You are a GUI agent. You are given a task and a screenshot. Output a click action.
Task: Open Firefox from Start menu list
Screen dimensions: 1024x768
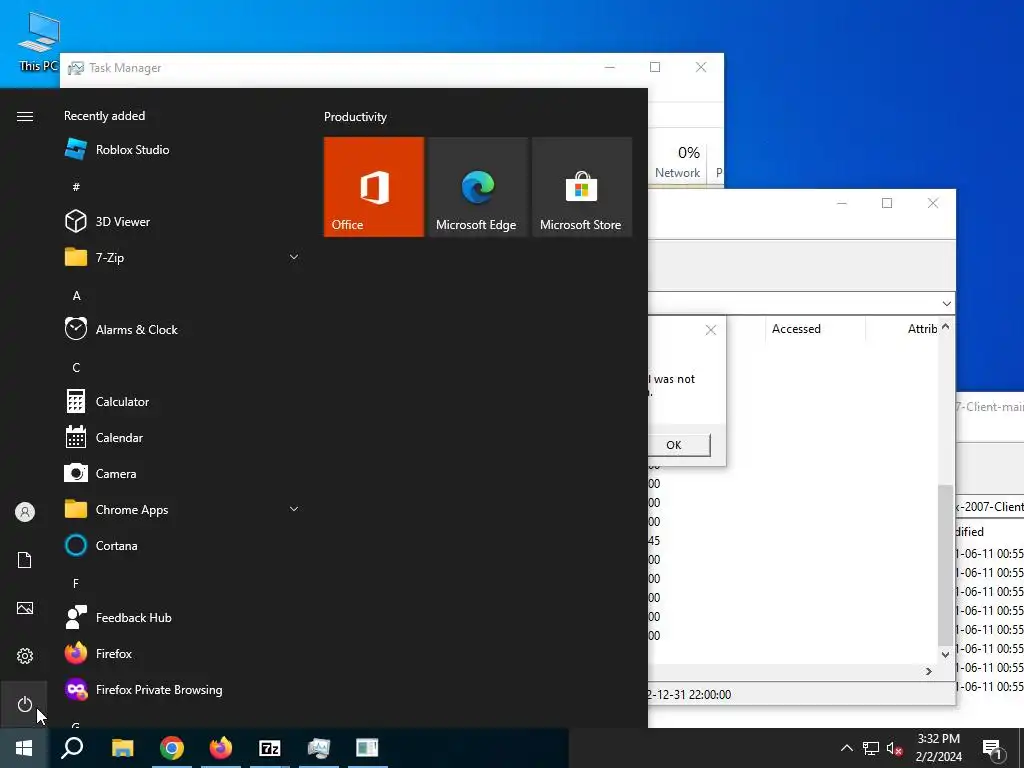(x=183, y=652)
